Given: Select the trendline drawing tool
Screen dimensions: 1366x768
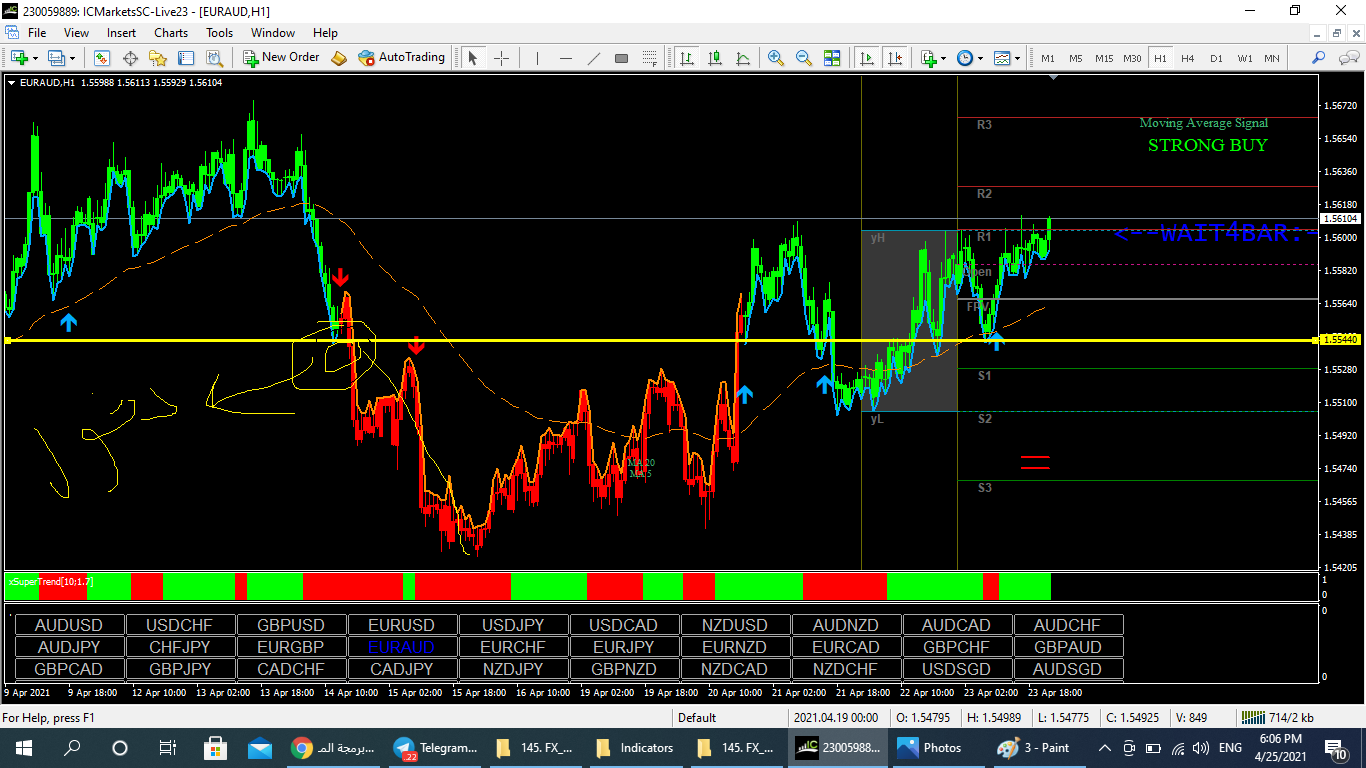Looking at the screenshot, I should 594,58.
